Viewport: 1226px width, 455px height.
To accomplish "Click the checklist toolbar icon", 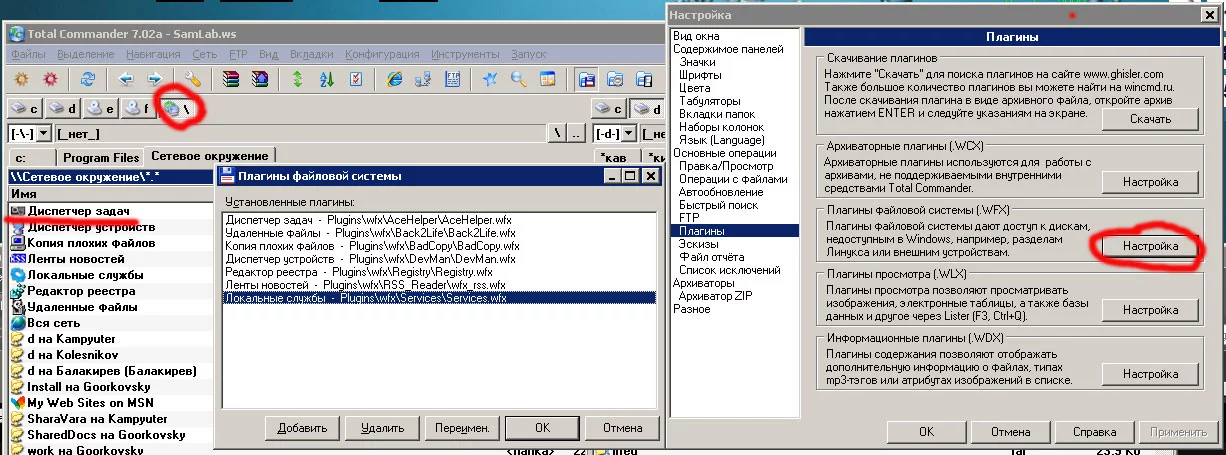I will 357,78.
